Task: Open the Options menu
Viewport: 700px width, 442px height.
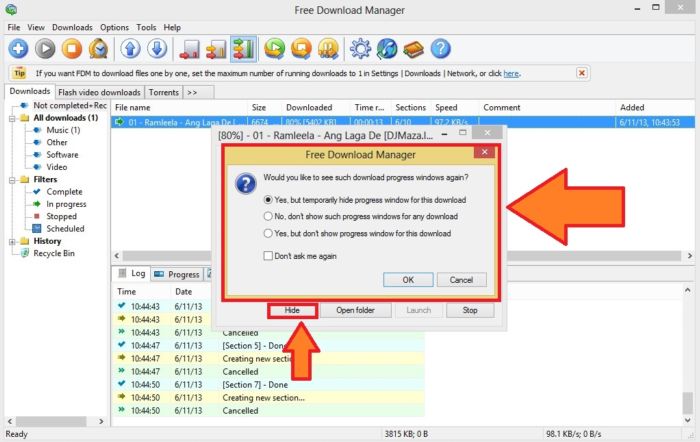Action: 114,27
